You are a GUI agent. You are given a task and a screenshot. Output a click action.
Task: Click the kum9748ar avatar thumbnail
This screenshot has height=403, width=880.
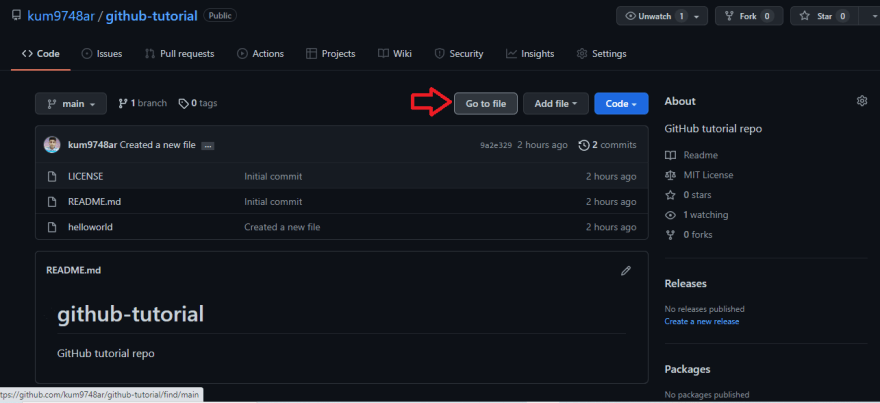click(x=52, y=145)
